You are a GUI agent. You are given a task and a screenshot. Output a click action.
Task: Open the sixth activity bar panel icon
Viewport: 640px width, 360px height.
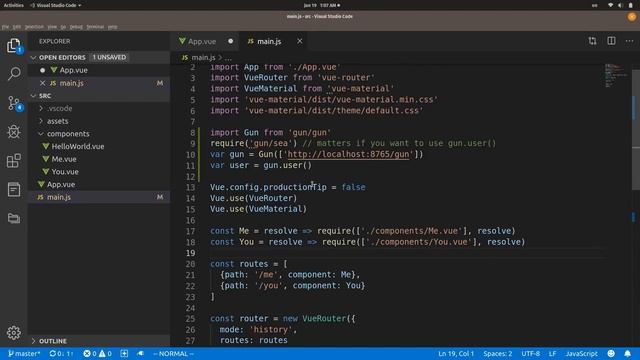tap(13, 189)
